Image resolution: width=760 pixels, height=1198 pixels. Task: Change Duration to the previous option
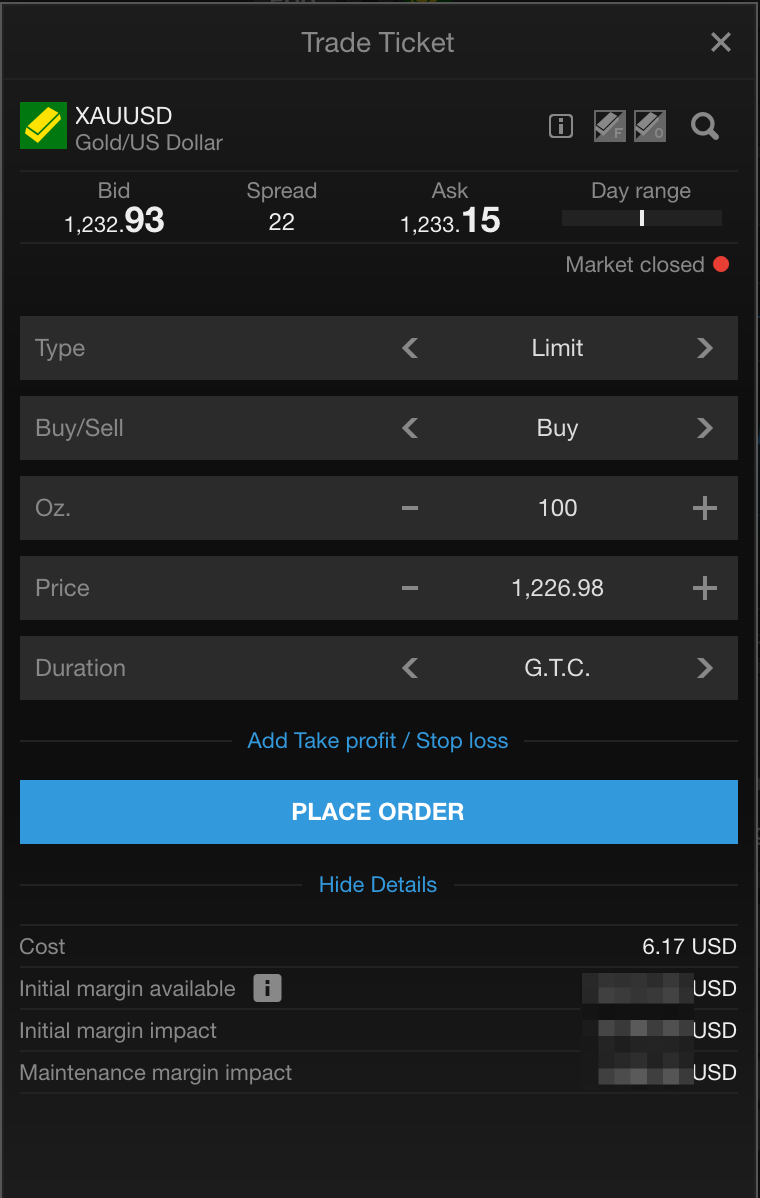coord(410,668)
